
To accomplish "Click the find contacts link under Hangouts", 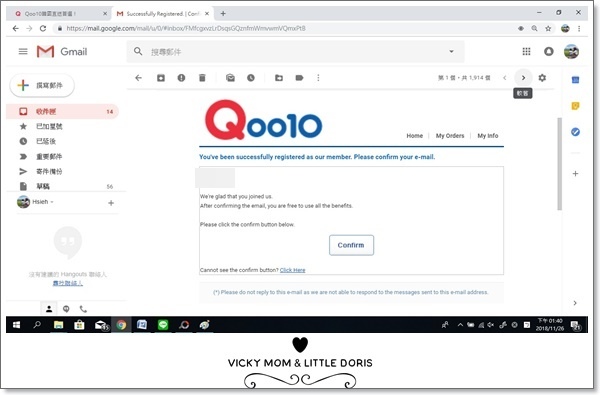I will click(x=67, y=283).
